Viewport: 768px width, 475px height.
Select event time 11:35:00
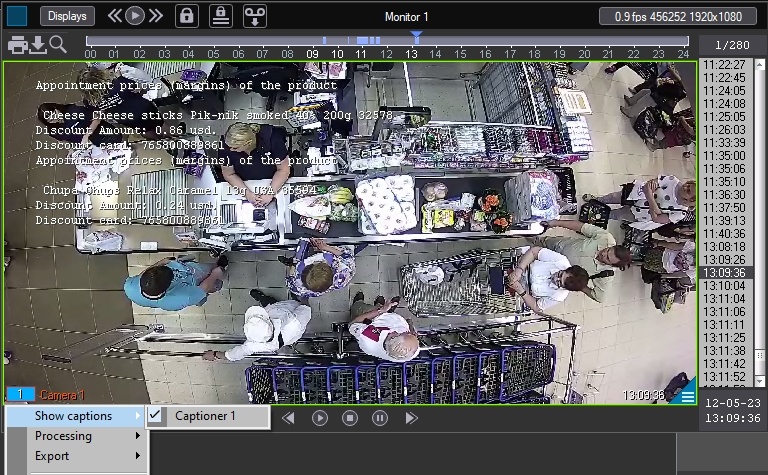[x=724, y=156]
